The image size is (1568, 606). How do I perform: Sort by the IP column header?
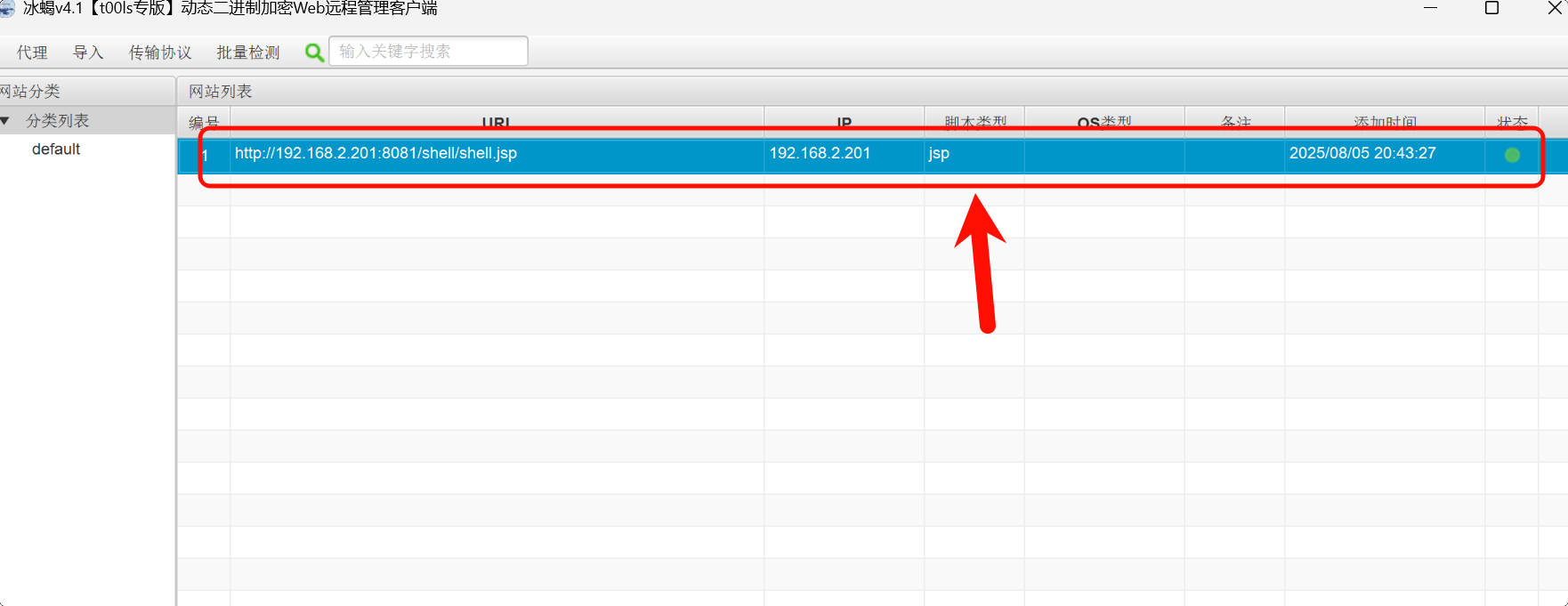[844, 122]
